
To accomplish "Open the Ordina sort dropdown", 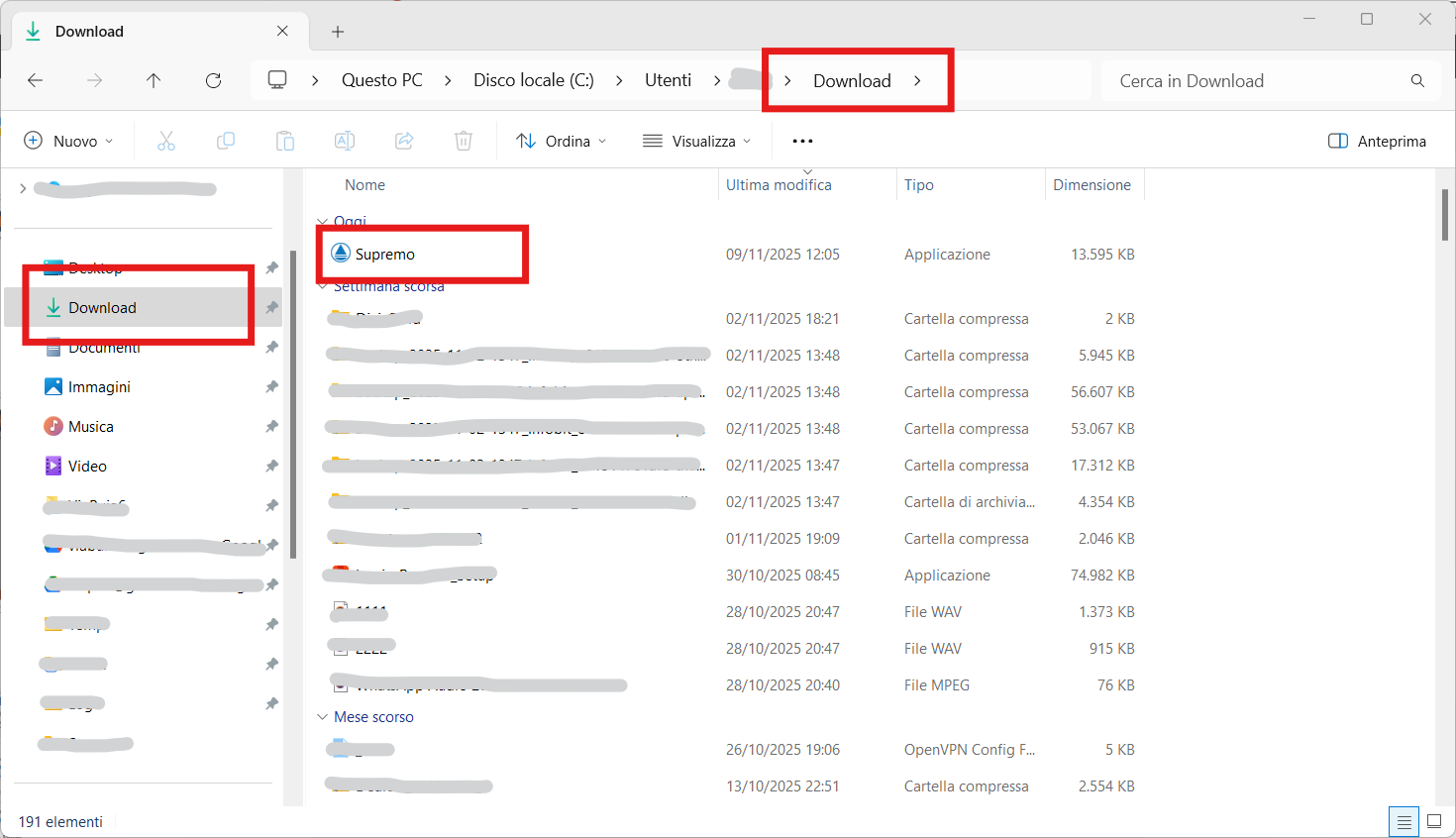I will [x=561, y=142].
